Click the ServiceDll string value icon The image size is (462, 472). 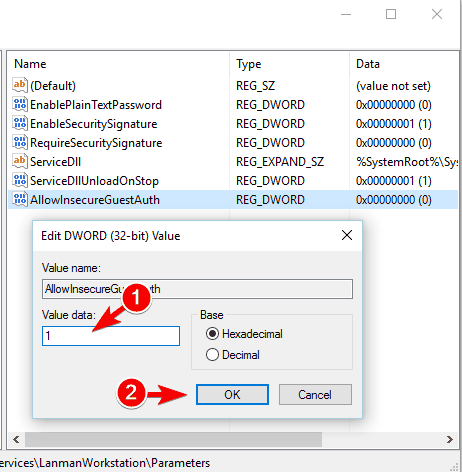[x=20, y=161]
